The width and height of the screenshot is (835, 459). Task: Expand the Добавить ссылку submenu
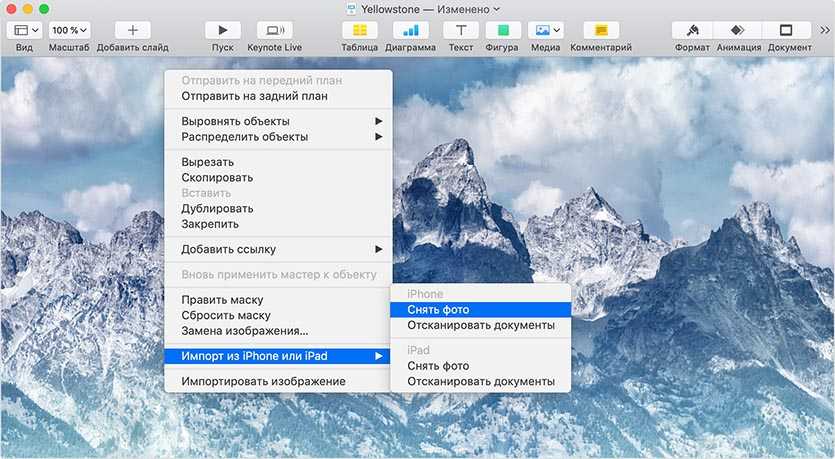coord(278,249)
